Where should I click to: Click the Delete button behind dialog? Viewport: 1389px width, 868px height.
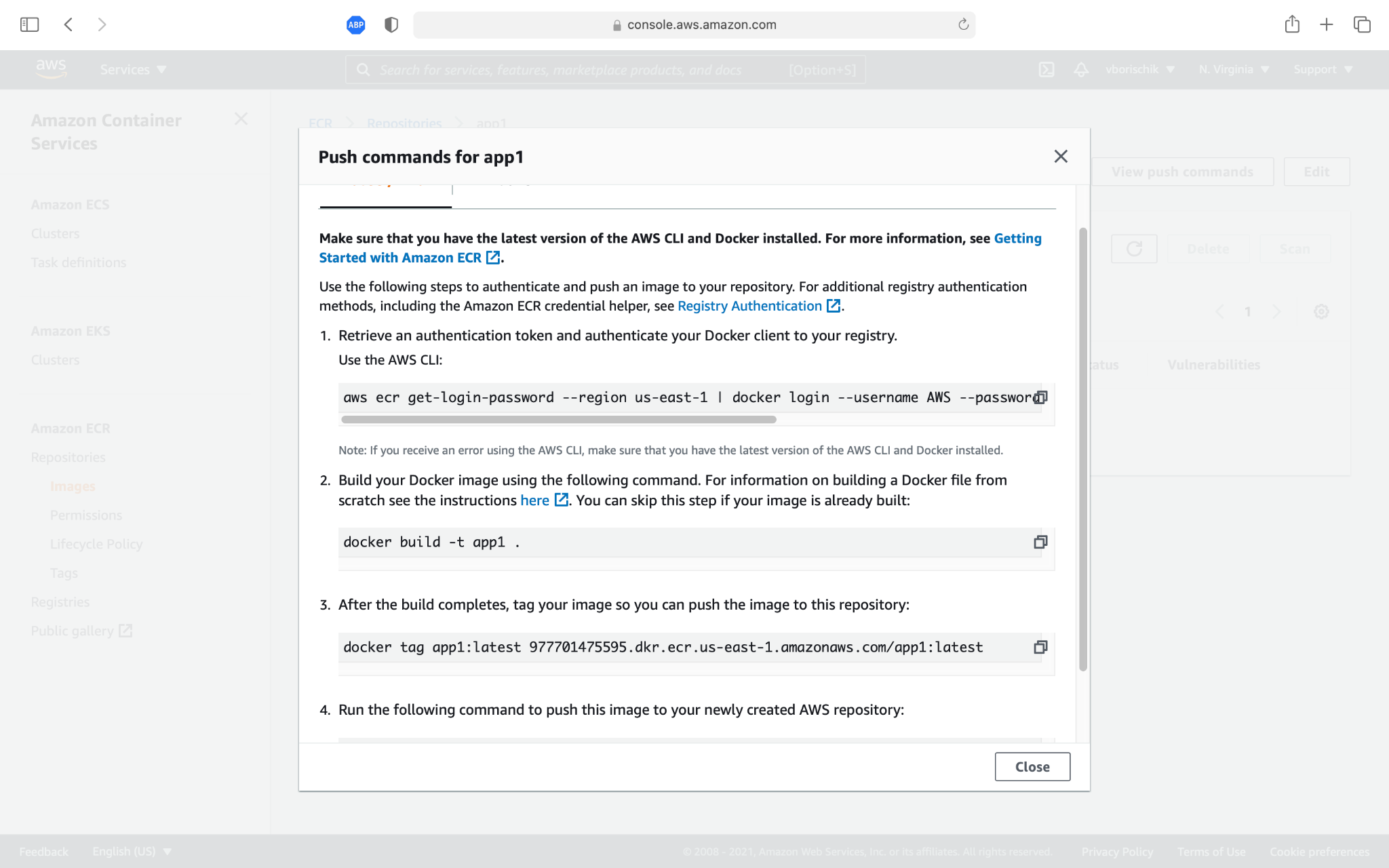tap(1208, 249)
